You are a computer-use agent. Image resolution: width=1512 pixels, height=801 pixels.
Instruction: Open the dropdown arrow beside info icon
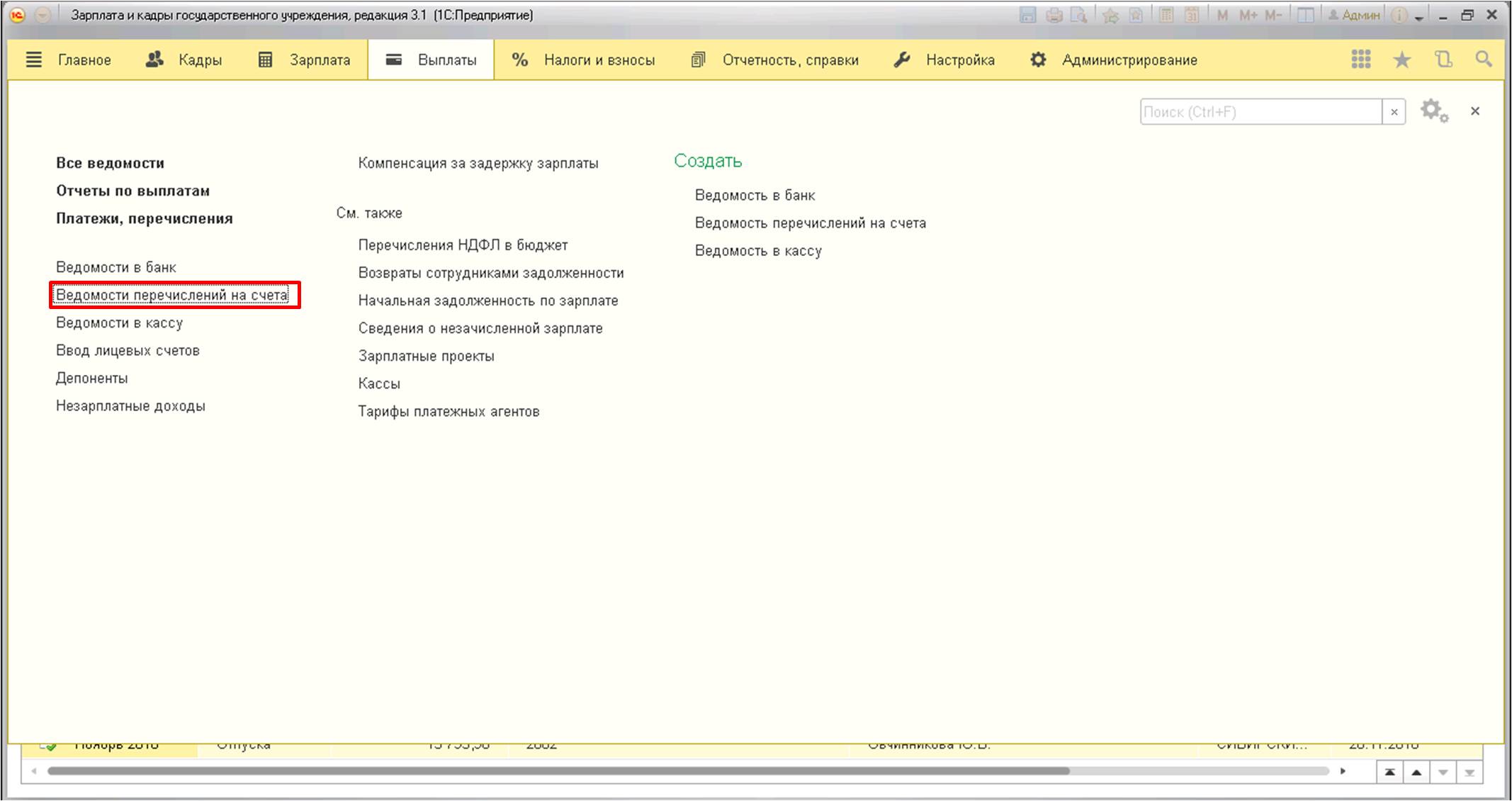click(1418, 17)
